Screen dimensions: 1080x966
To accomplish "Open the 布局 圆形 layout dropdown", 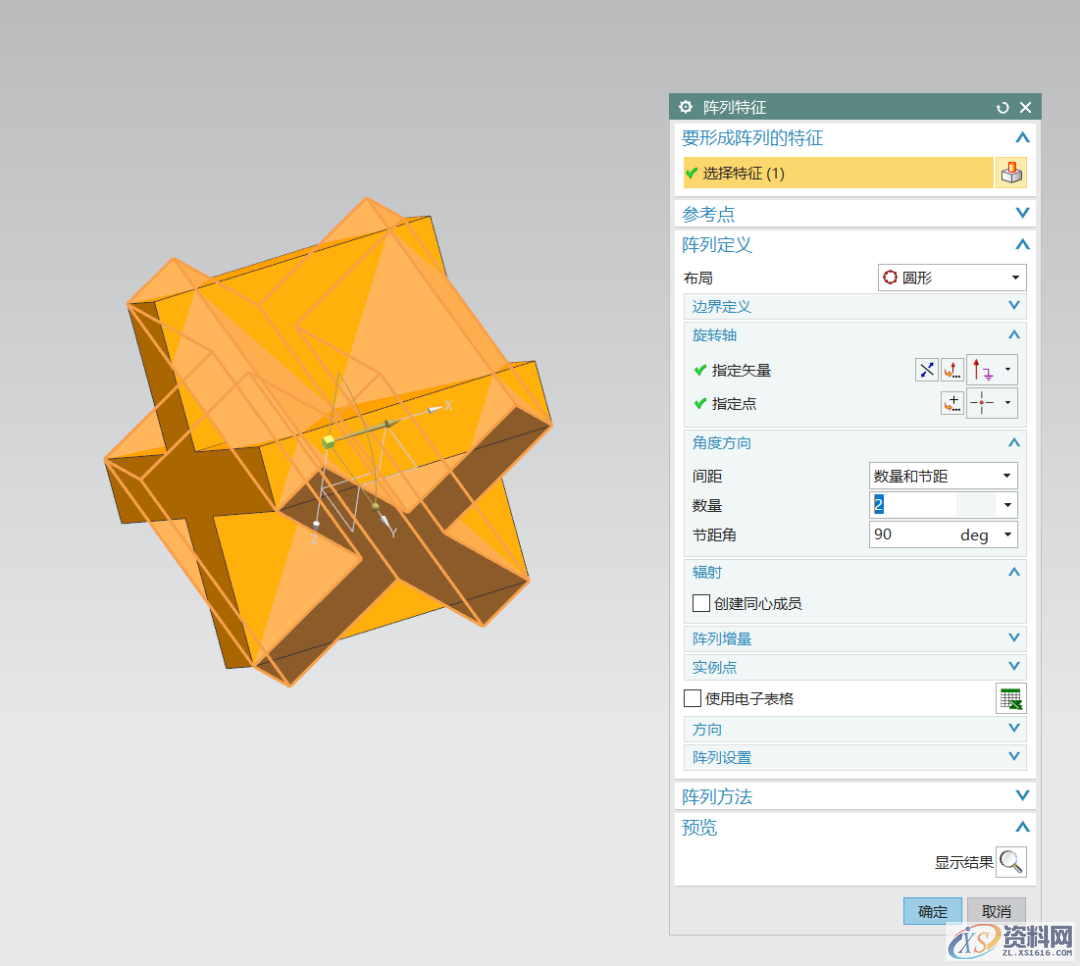I will pyautogui.click(x=951, y=277).
